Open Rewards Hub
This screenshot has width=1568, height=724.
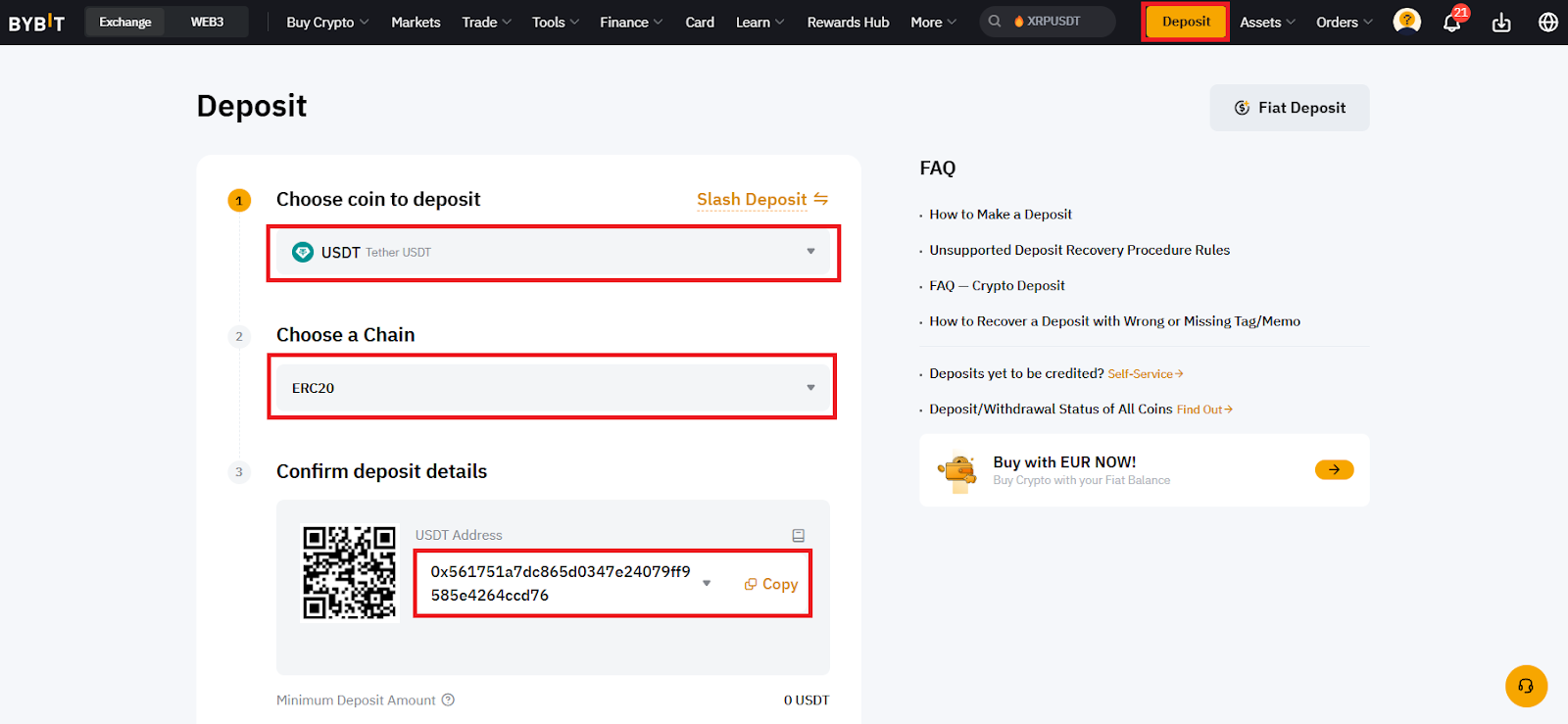click(849, 22)
